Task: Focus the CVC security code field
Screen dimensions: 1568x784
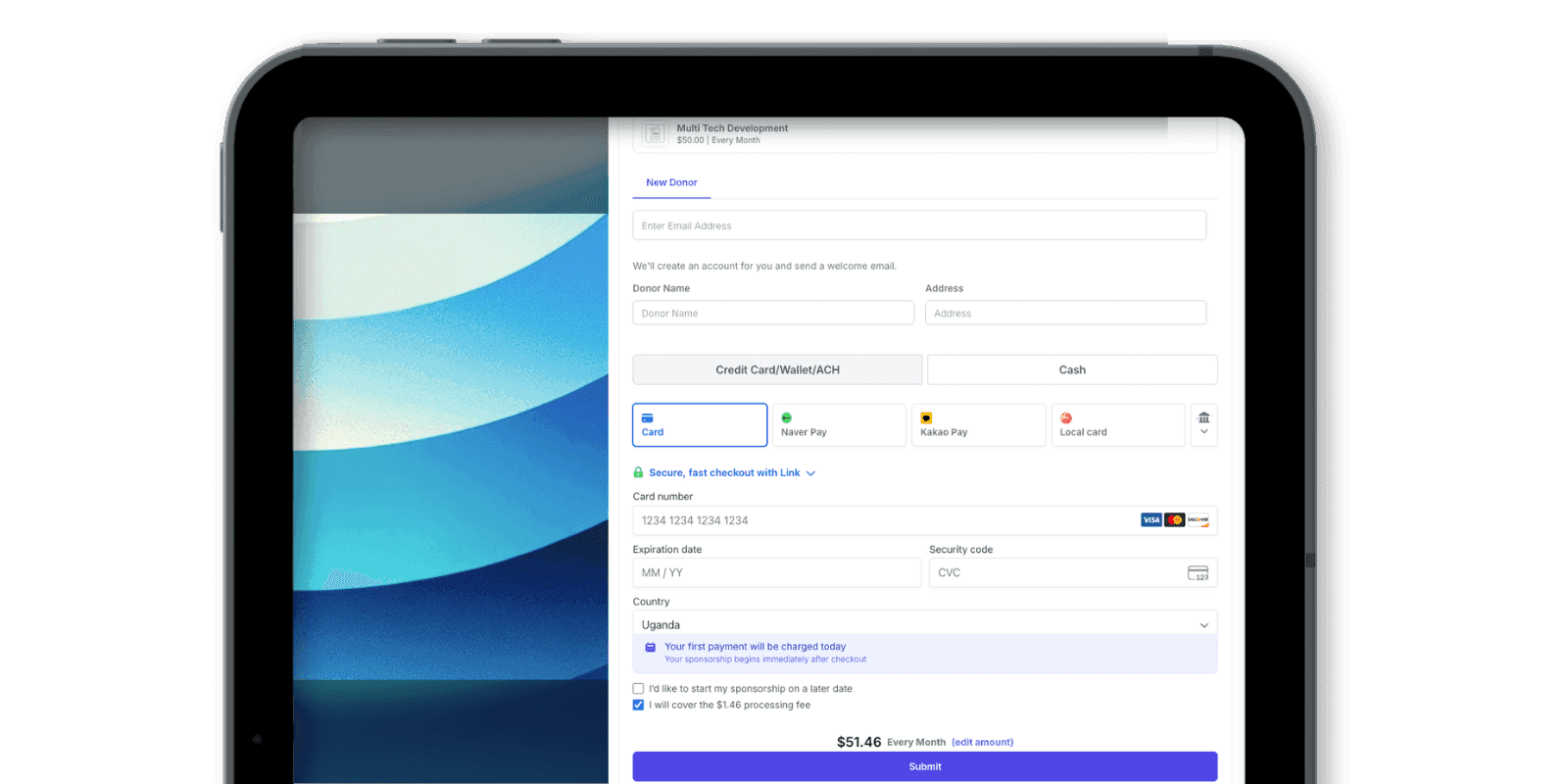Action: [x=1073, y=573]
